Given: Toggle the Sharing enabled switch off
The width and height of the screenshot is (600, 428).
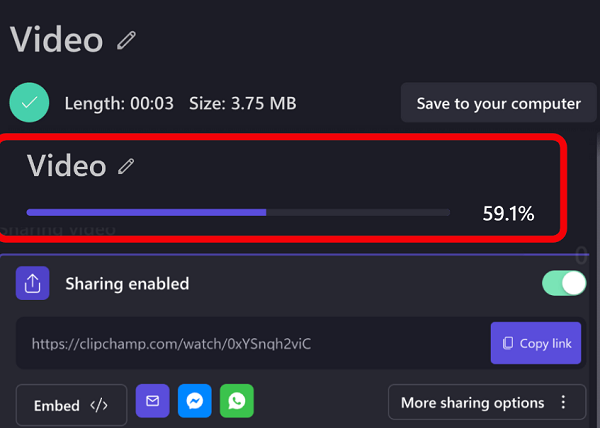Looking at the screenshot, I should (564, 283).
